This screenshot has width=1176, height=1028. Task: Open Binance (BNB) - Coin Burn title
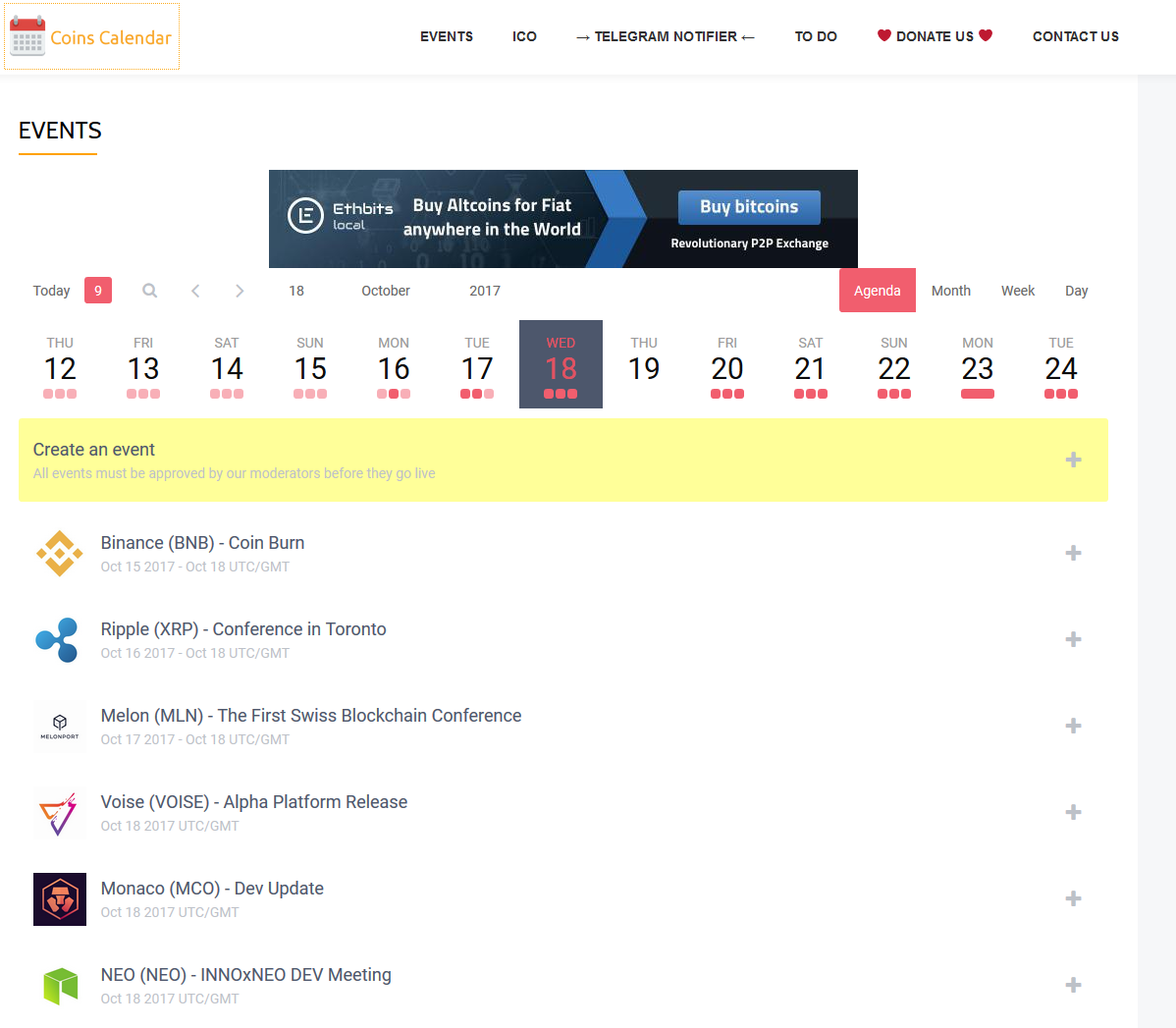tap(202, 543)
